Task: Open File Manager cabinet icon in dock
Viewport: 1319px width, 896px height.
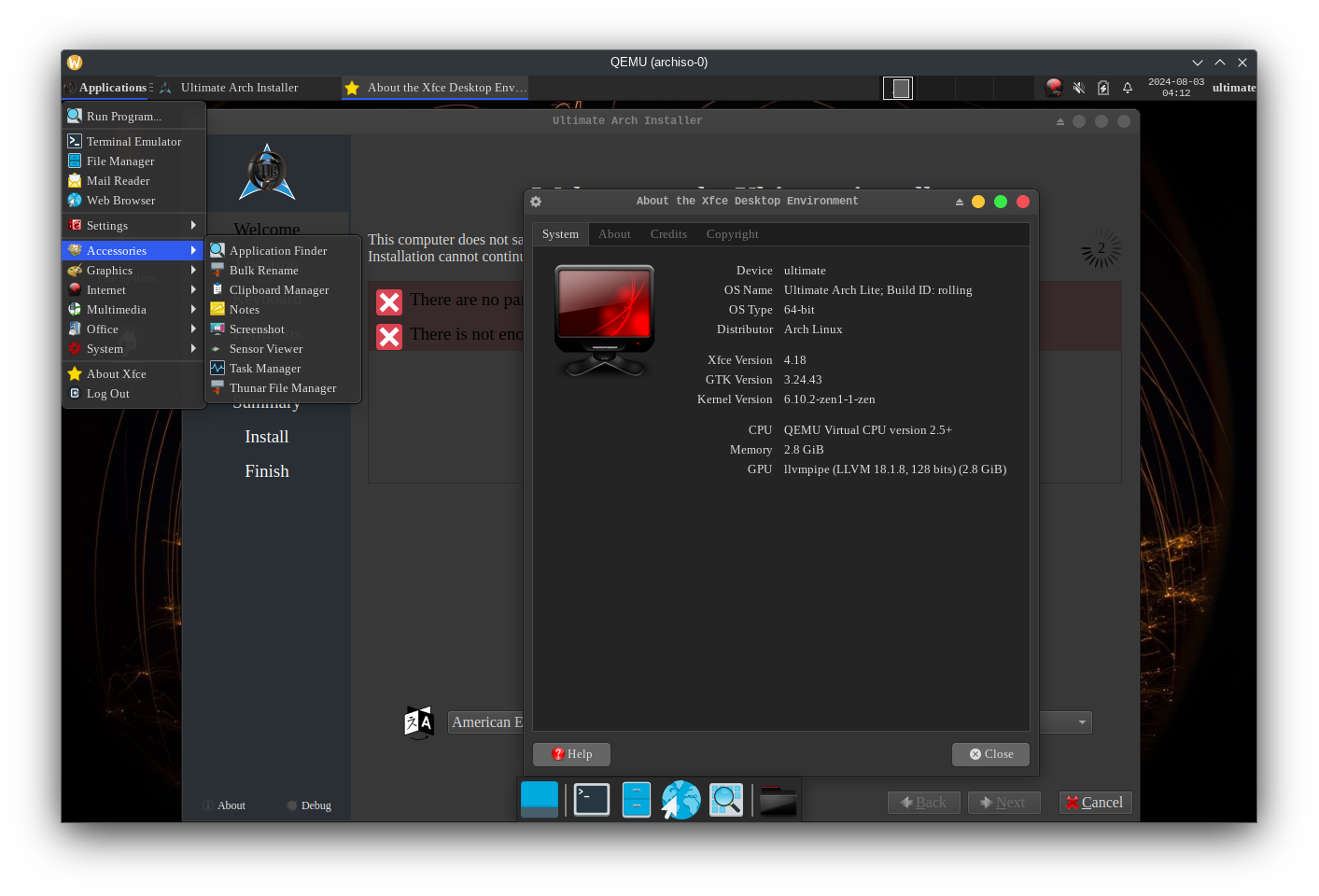Action: (637, 800)
